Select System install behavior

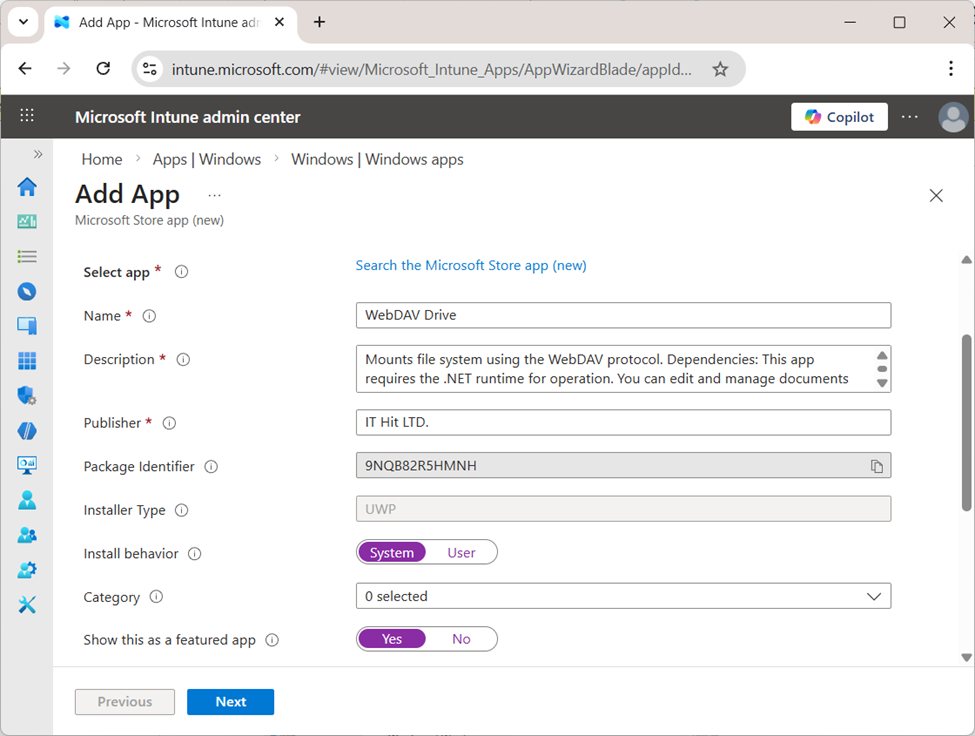392,552
